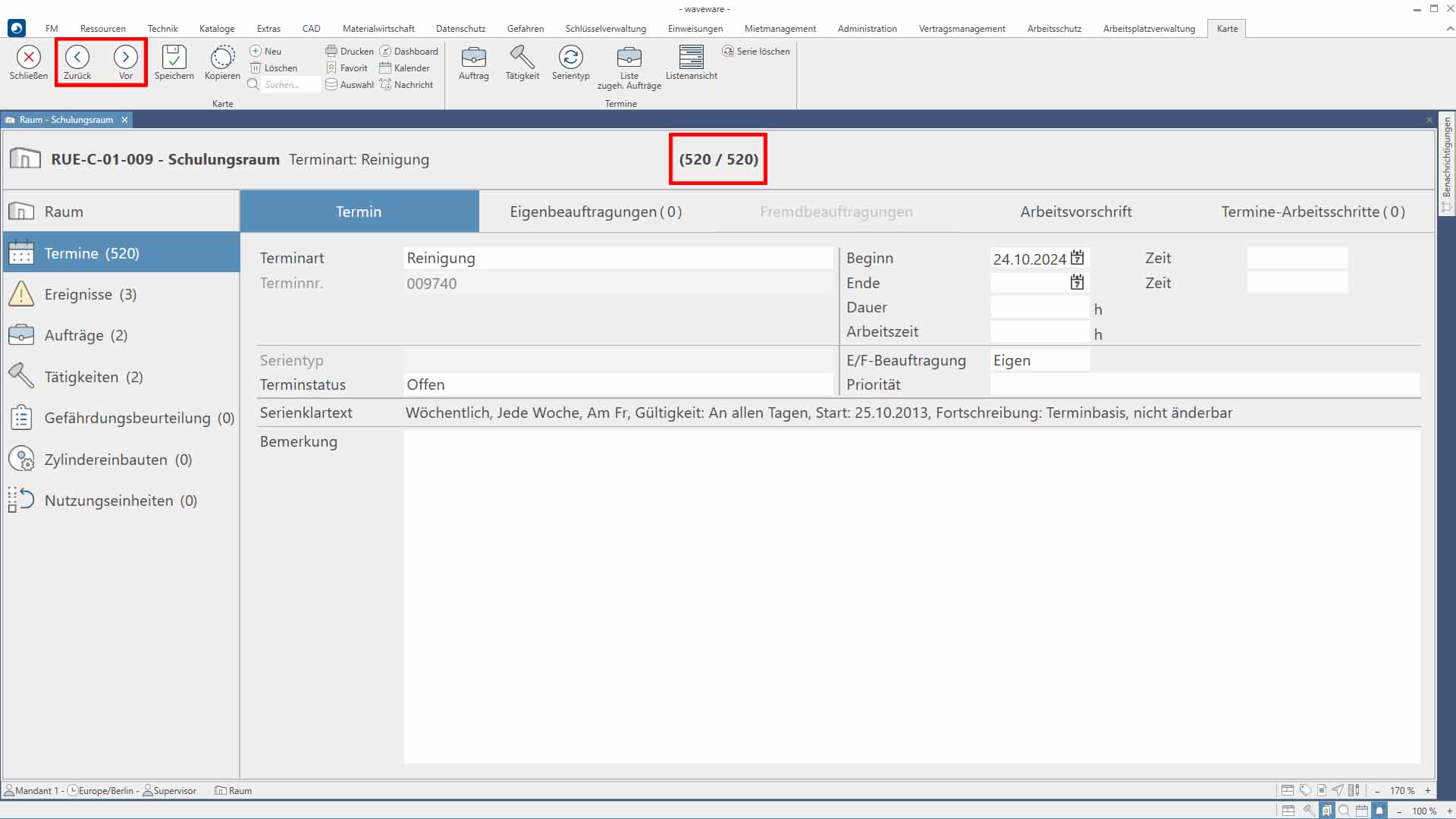Open Ereignisse (3) in sidebar
Viewport: 1456px width, 819px height.
90,294
